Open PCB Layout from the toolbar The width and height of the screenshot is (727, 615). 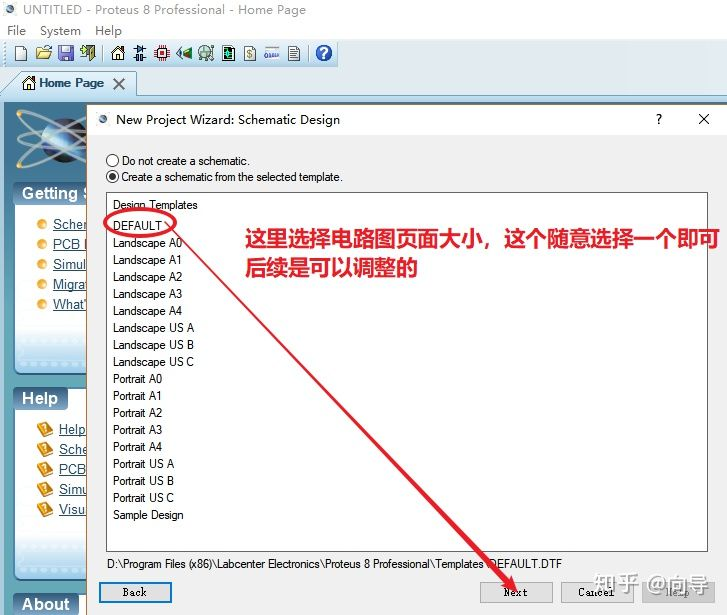point(162,53)
